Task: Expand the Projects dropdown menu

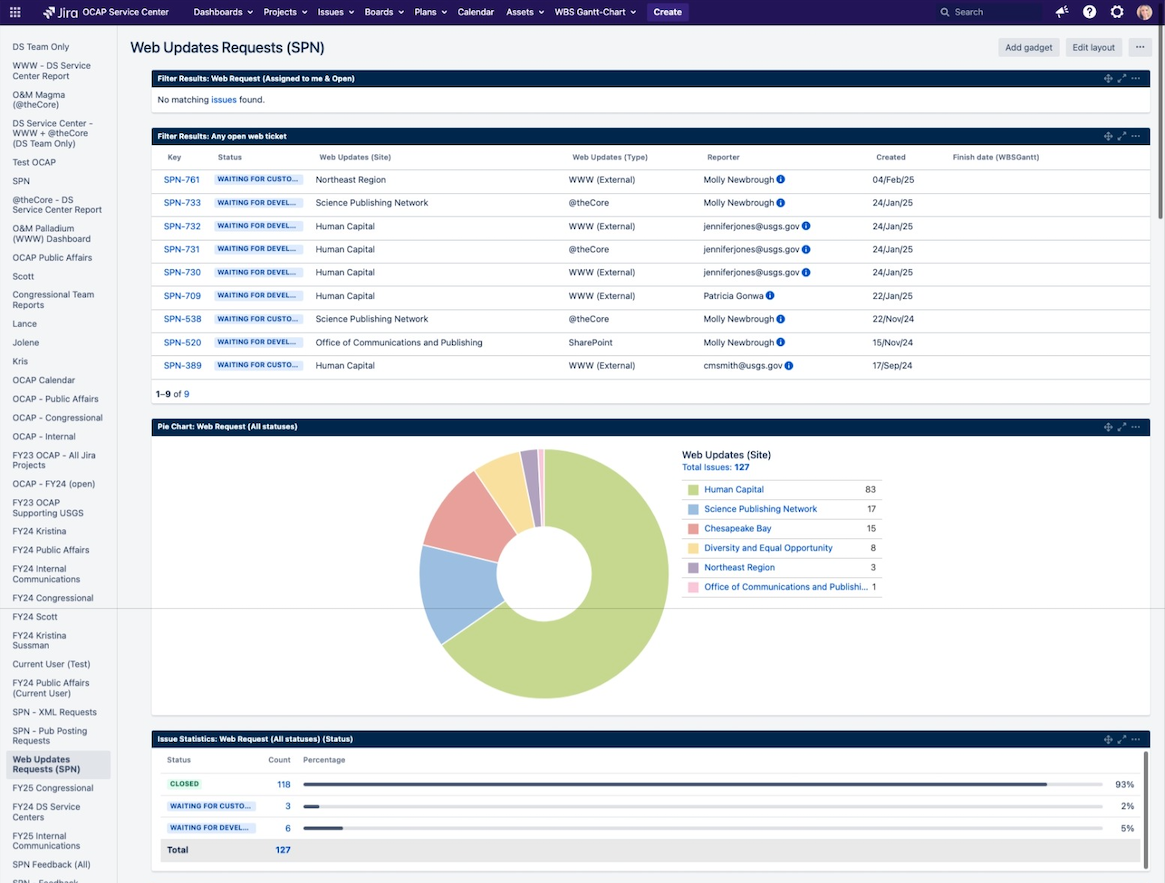Action: click(285, 12)
